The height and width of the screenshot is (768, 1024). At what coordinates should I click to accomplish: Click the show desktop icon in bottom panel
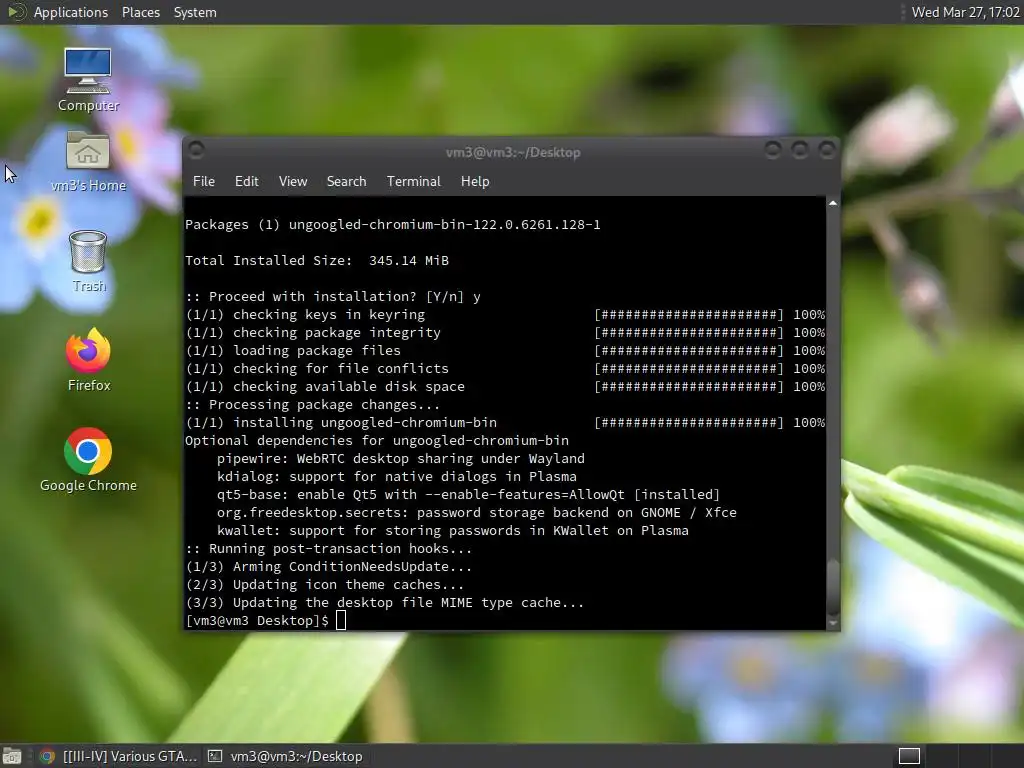click(12, 756)
